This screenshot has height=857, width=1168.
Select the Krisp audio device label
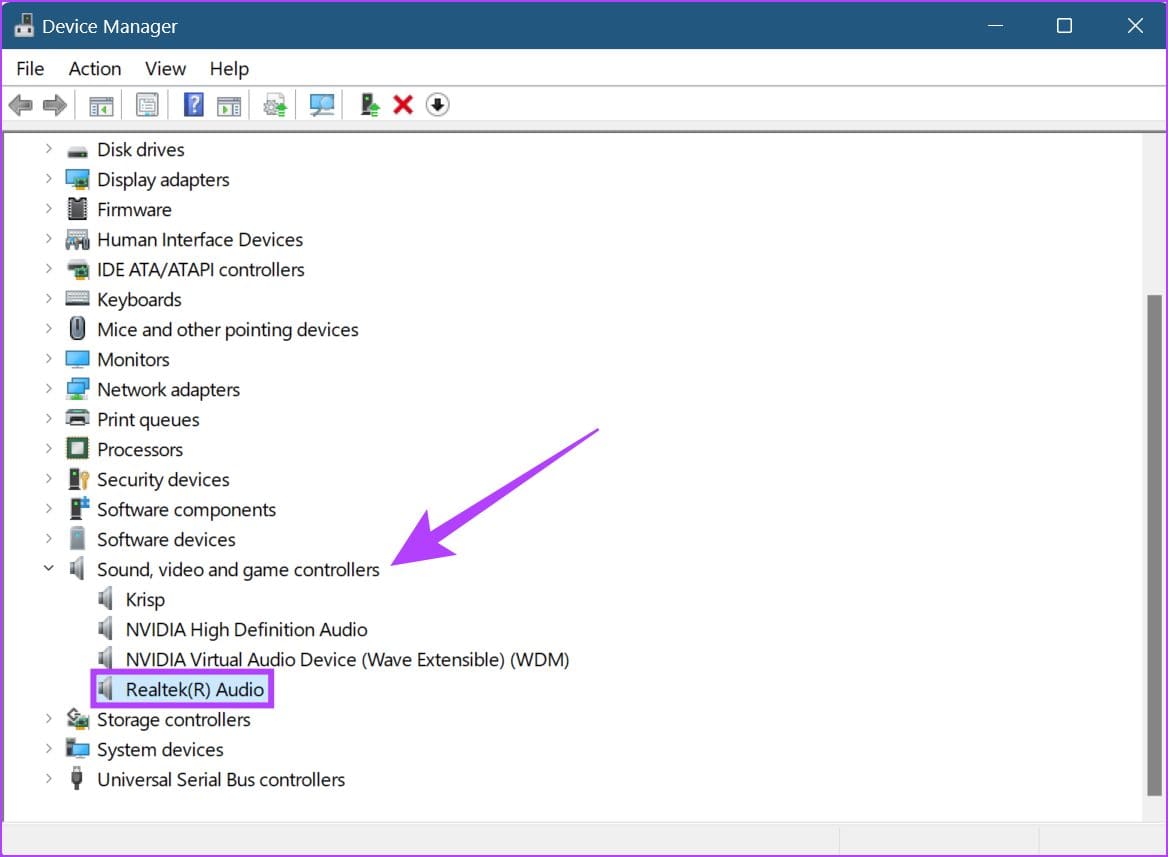click(145, 599)
